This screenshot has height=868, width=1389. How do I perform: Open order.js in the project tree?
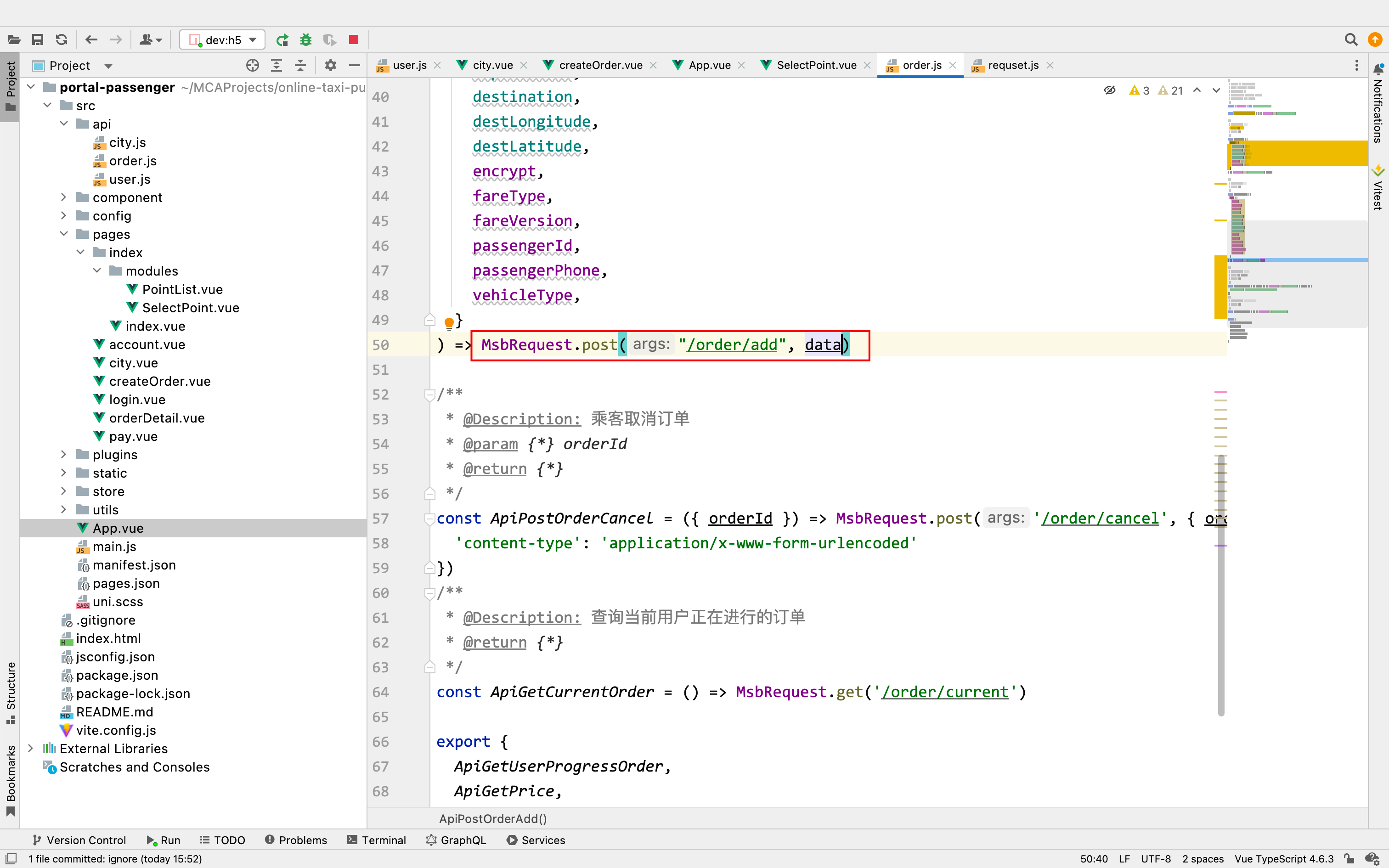tap(133, 161)
